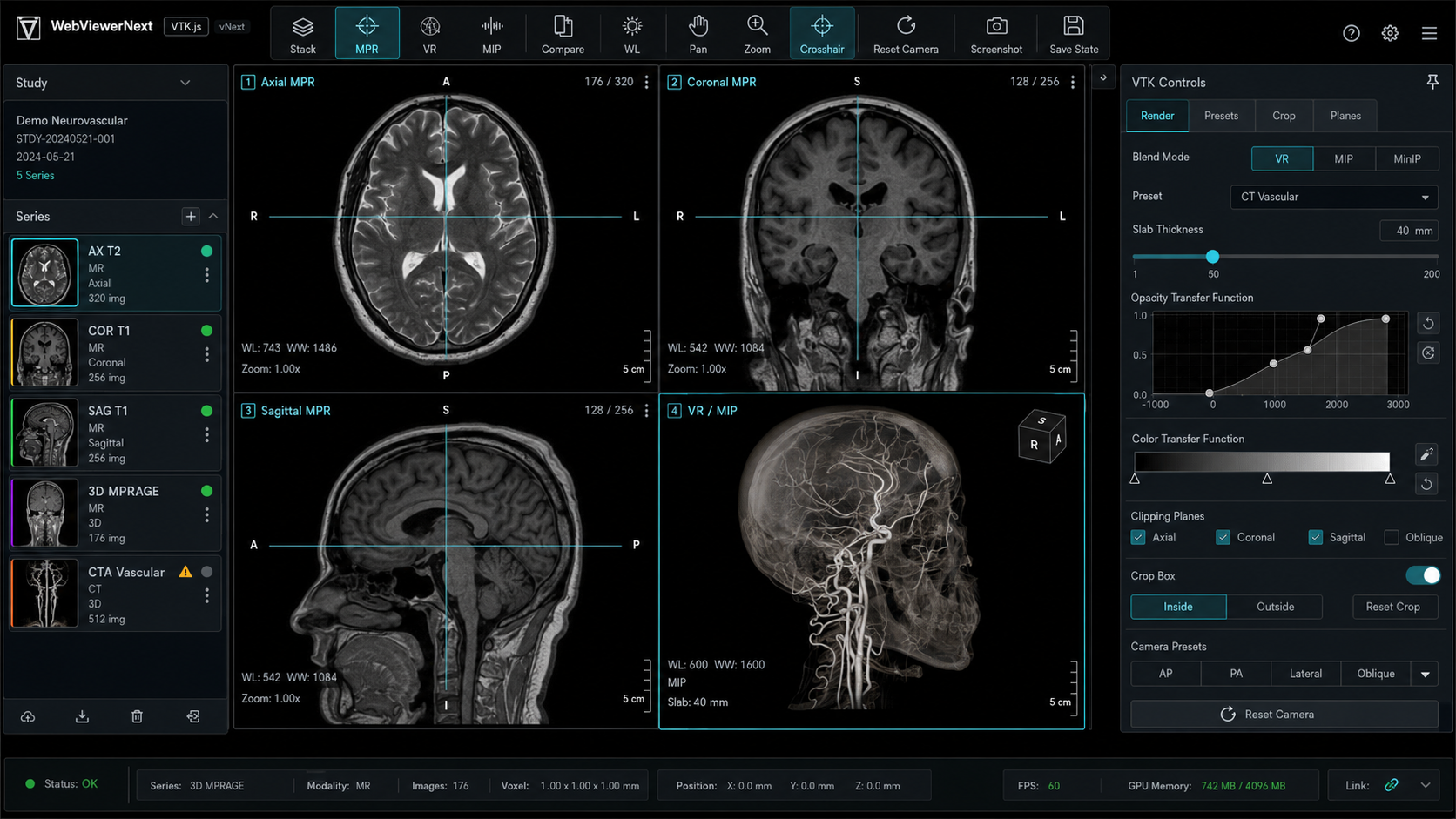Viewport: 1456px width, 819px height.
Task: Apply the Lateral camera preset
Action: [1305, 674]
